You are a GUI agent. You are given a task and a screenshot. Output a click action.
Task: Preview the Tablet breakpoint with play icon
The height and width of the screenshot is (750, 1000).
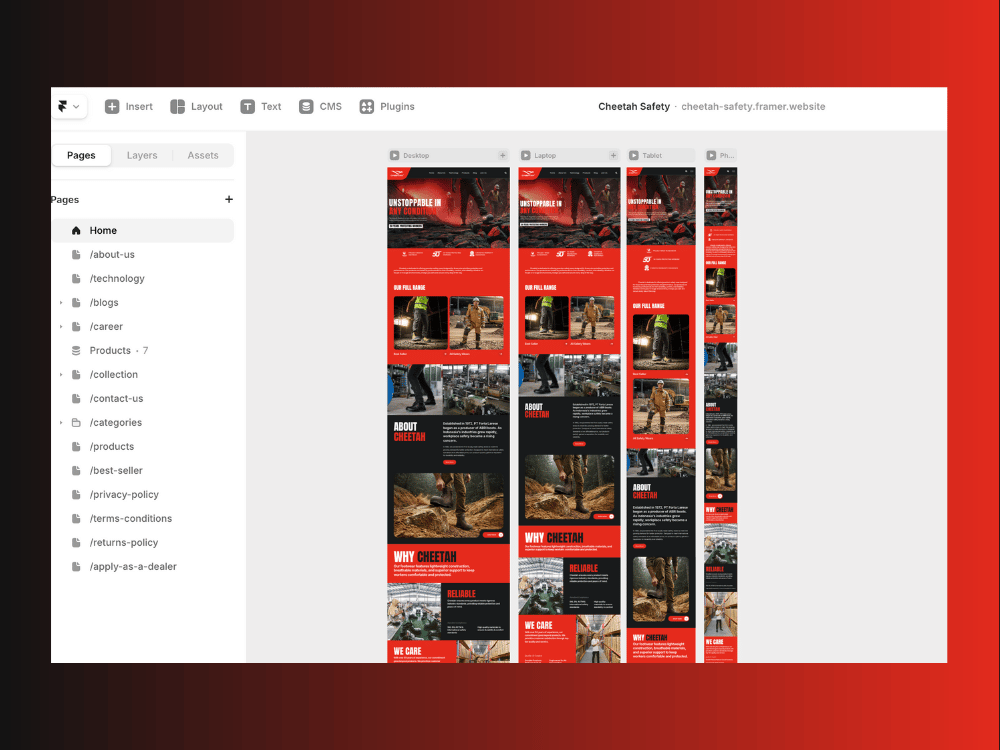click(x=634, y=156)
